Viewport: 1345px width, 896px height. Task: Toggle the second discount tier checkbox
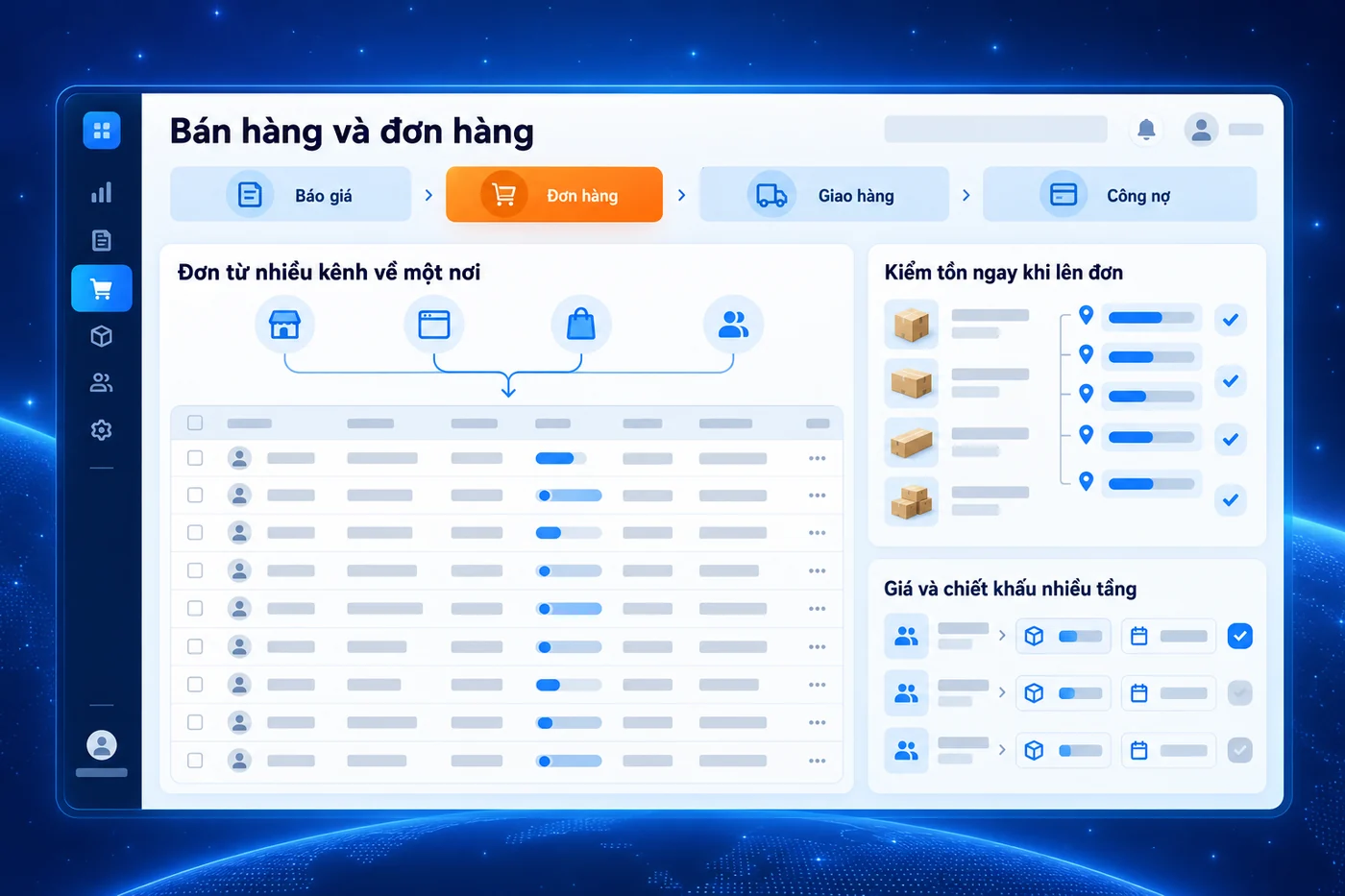[x=1240, y=692]
